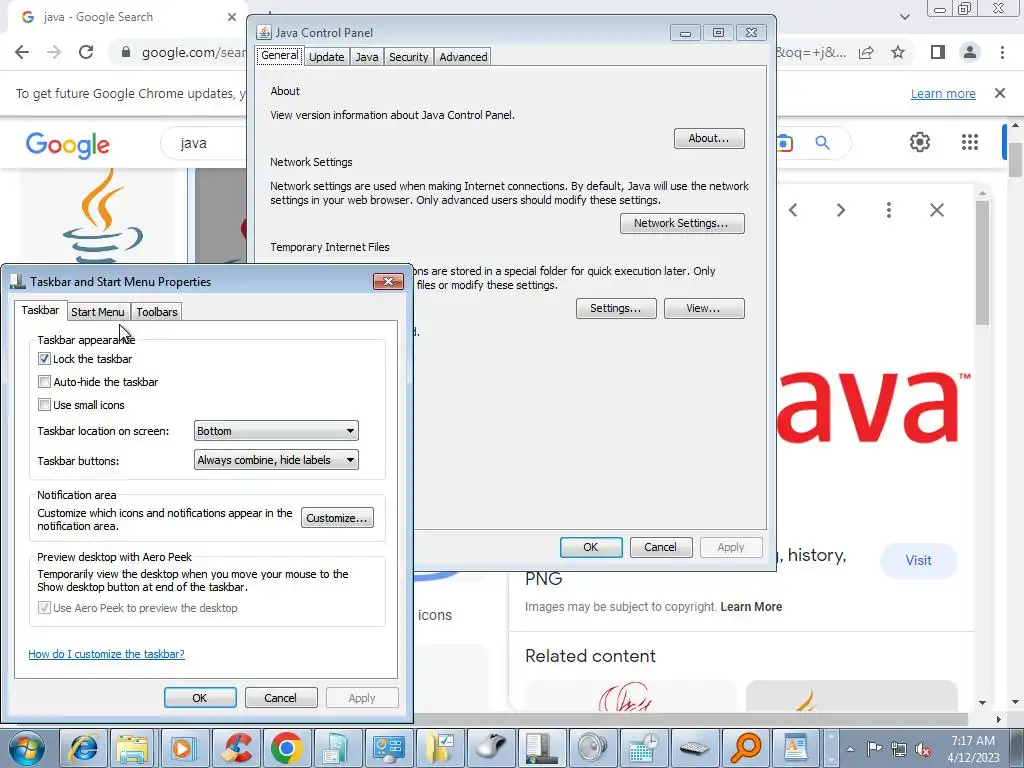This screenshot has width=1024, height=768.
Task: Enable Use small icons checkbox
Action: 44,405
